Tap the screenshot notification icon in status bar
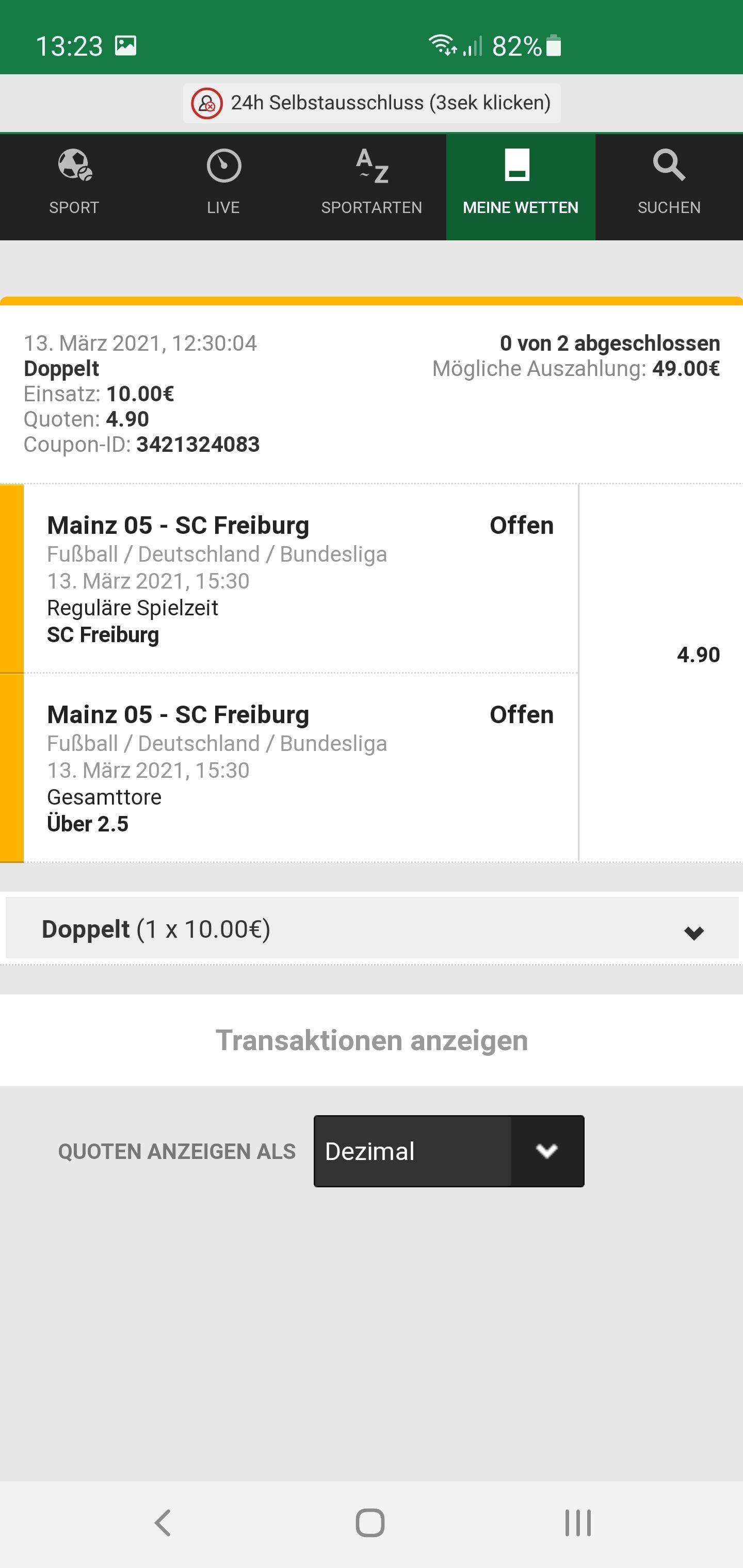This screenshot has width=743, height=1568. point(125,46)
